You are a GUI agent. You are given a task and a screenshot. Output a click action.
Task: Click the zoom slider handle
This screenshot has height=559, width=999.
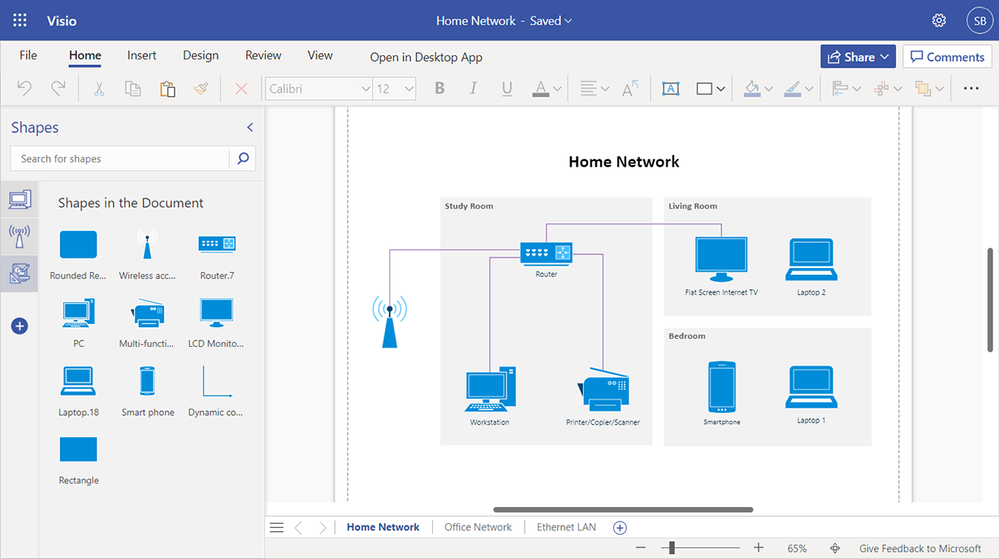672,548
